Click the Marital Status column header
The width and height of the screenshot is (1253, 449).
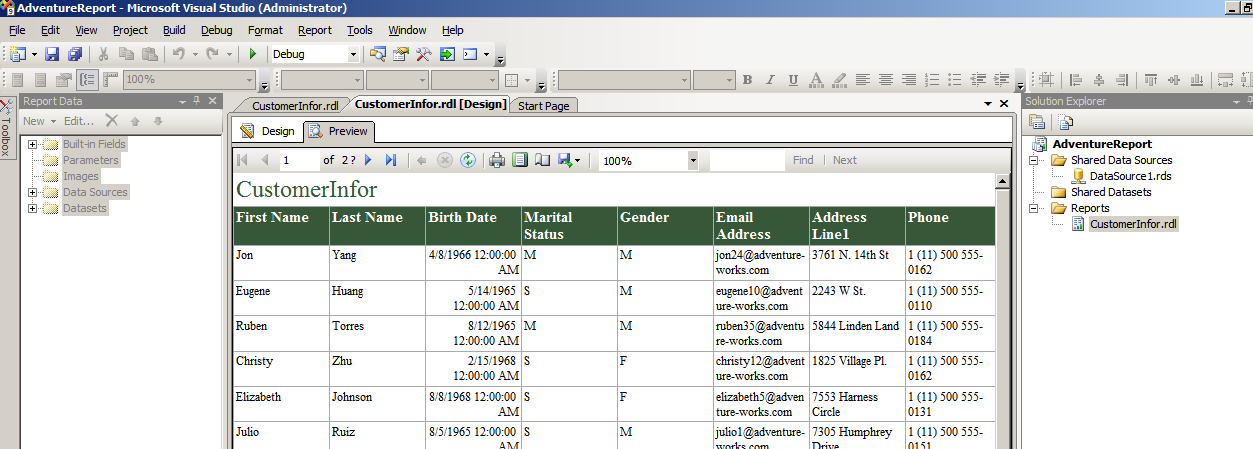[569, 226]
